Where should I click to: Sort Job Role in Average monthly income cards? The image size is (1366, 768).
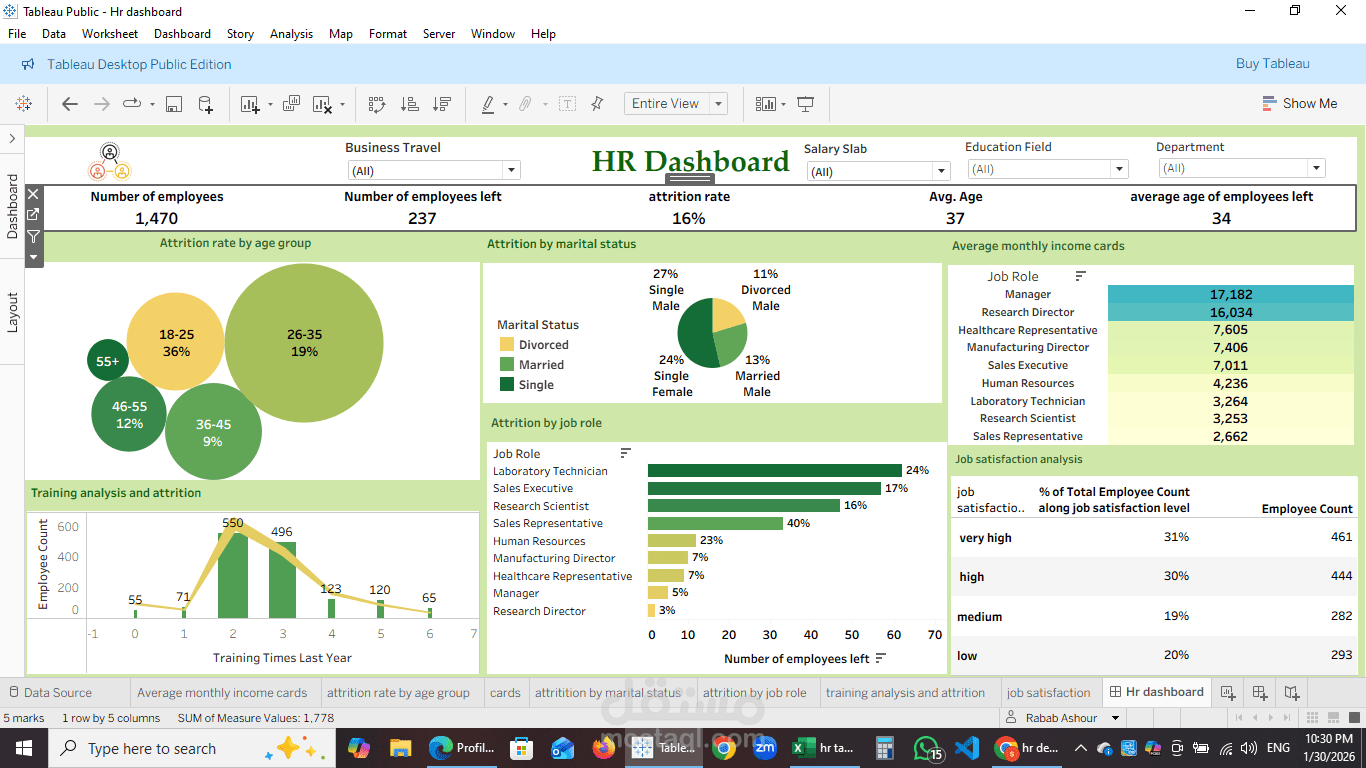(1080, 276)
